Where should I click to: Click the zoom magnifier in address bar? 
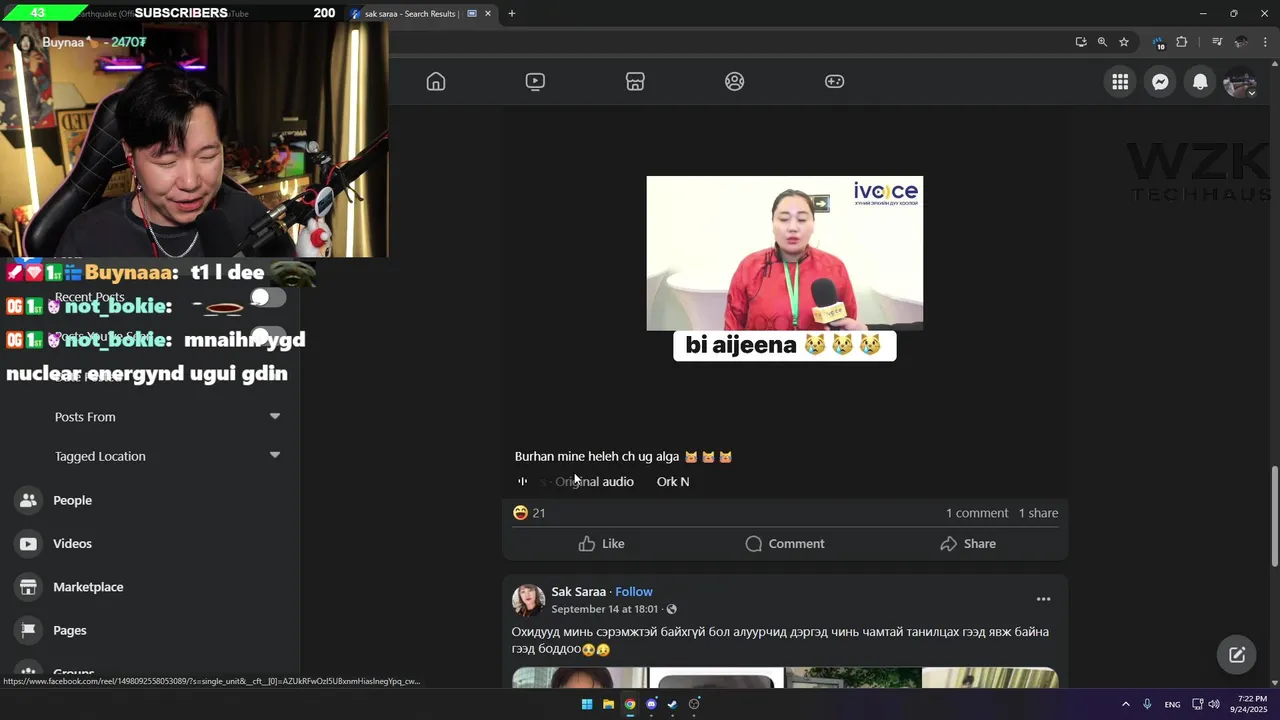[x=1102, y=42]
